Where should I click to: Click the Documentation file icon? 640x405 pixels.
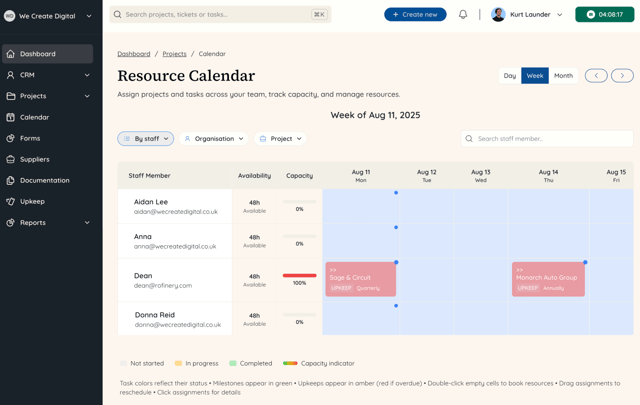(11, 180)
